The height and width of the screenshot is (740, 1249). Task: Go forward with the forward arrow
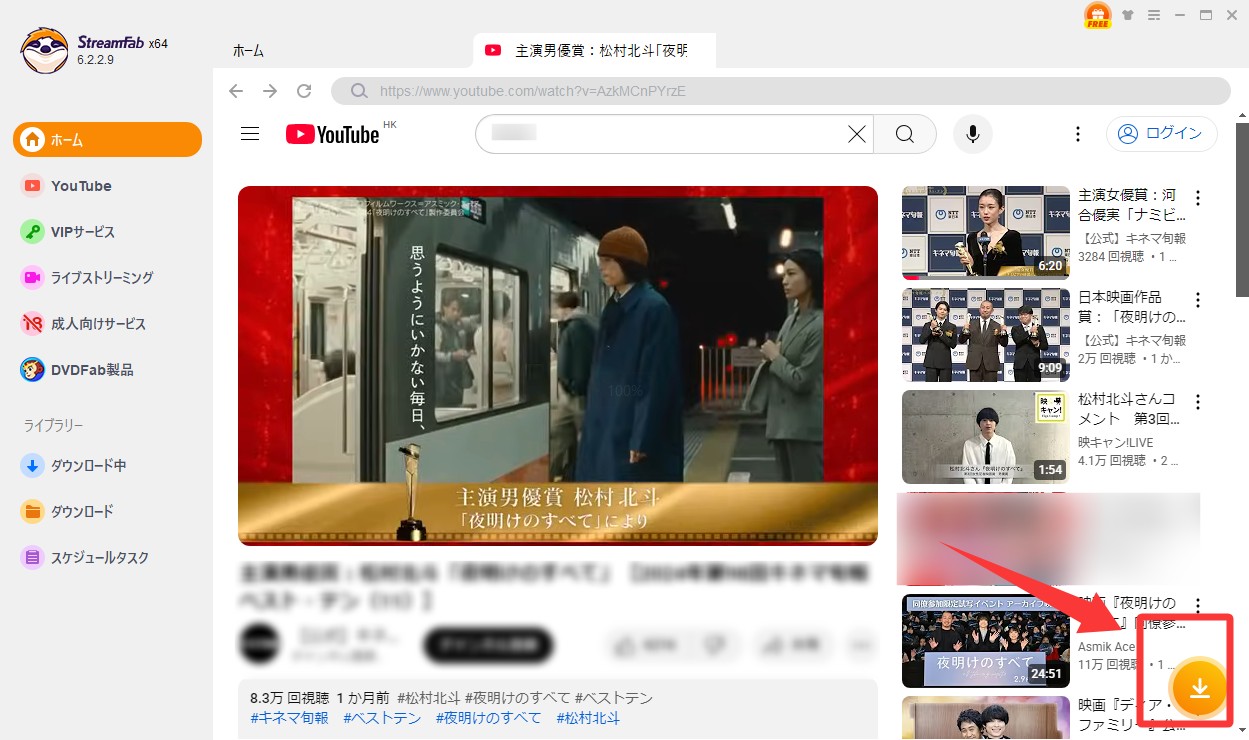(x=270, y=91)
